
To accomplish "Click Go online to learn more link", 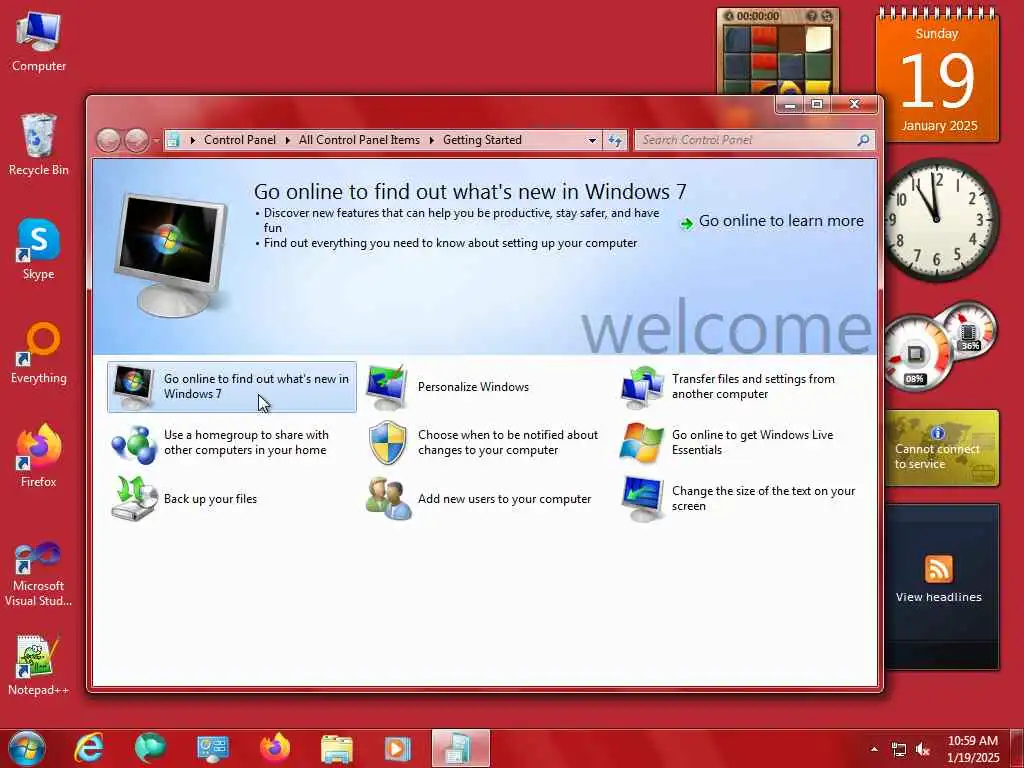I will pos(781,221).
